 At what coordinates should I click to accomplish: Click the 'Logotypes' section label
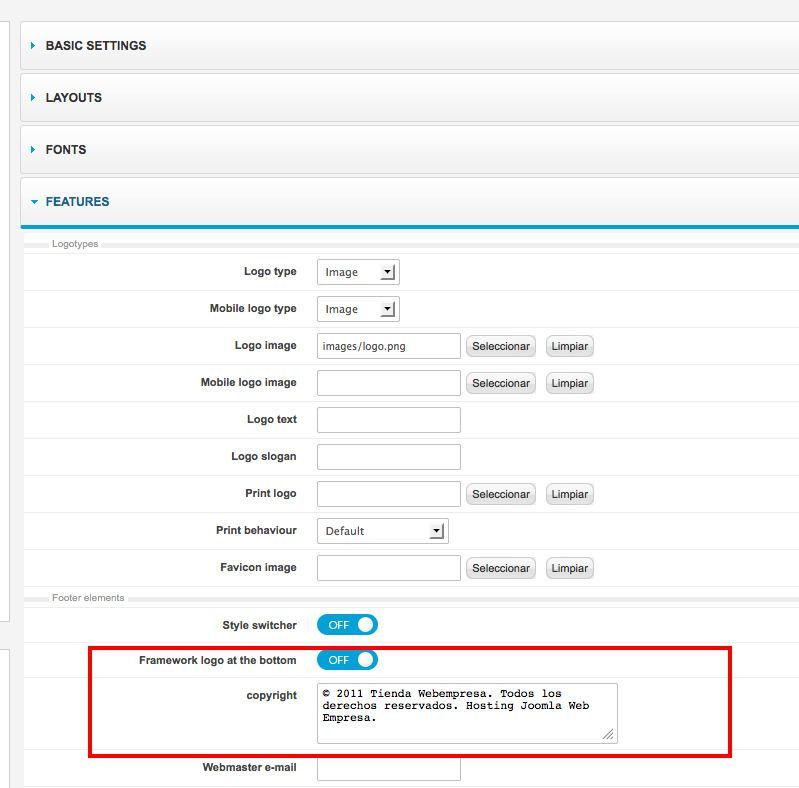tap(75, 244)
